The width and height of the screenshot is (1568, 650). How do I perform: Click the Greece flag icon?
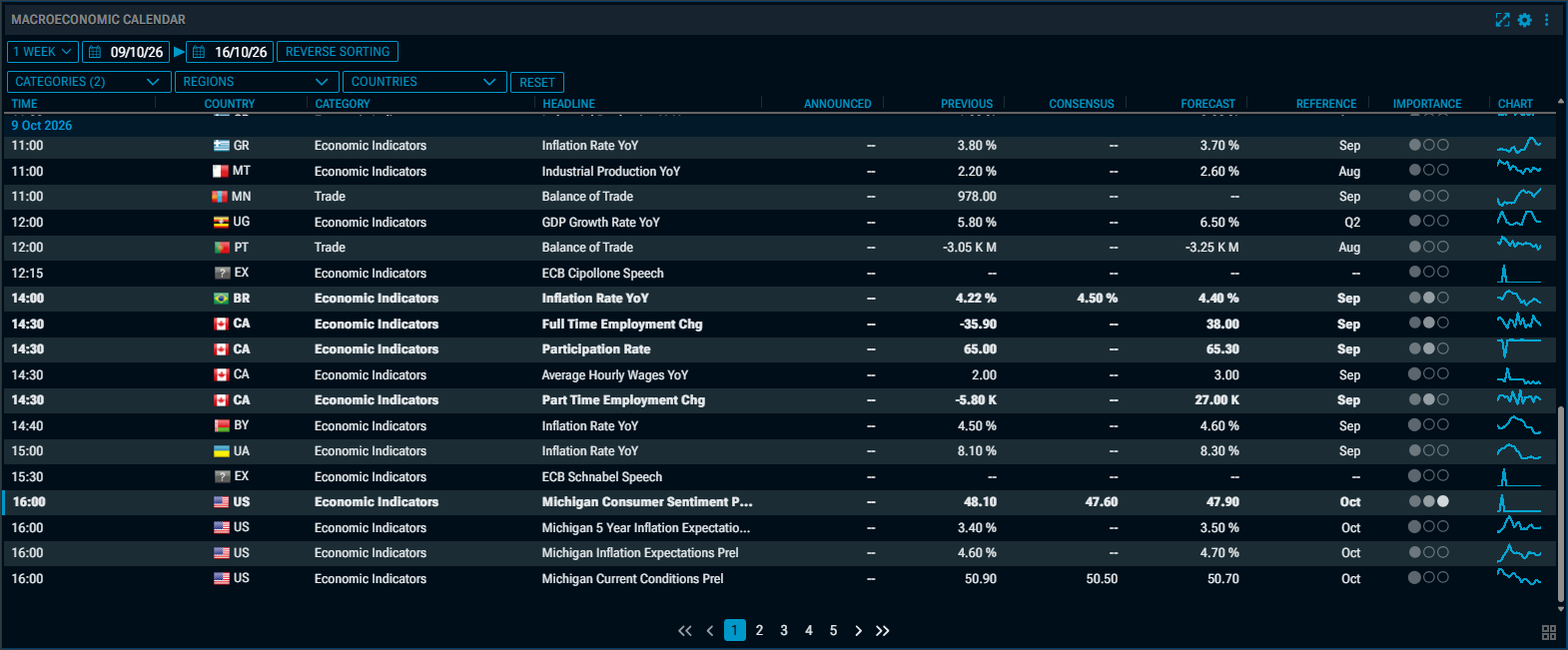click(x=222, y=146)
